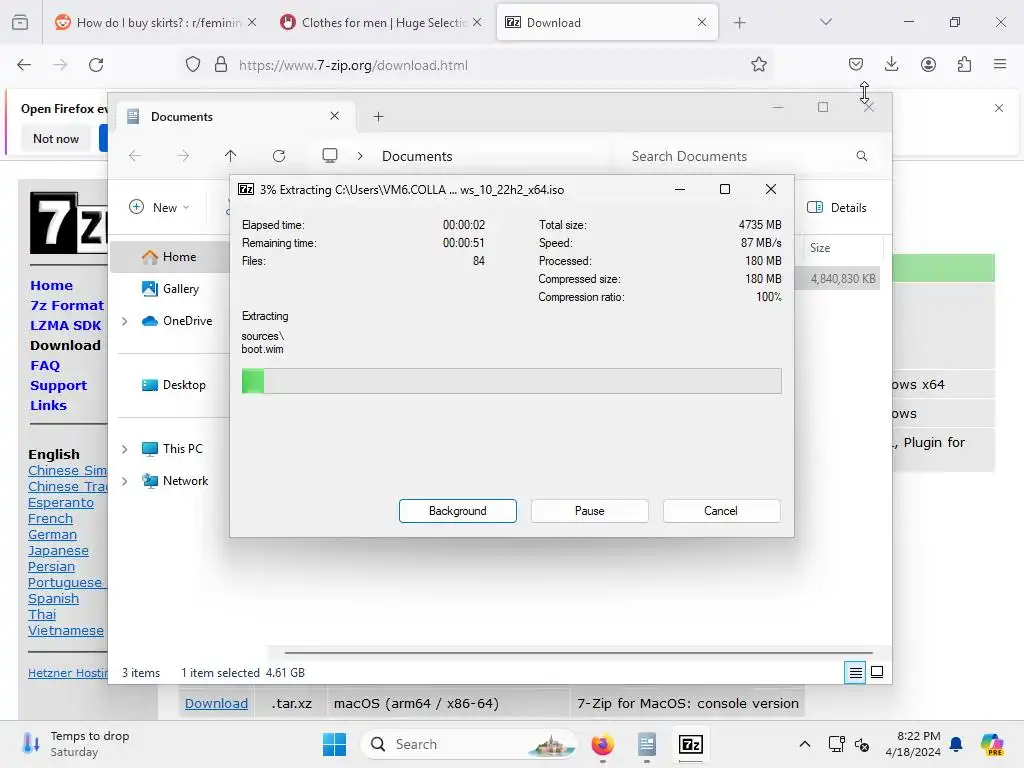Open Support link on 7-zip site
Viewport: 1024px width, 768px height.
click(x=58, y=385)
